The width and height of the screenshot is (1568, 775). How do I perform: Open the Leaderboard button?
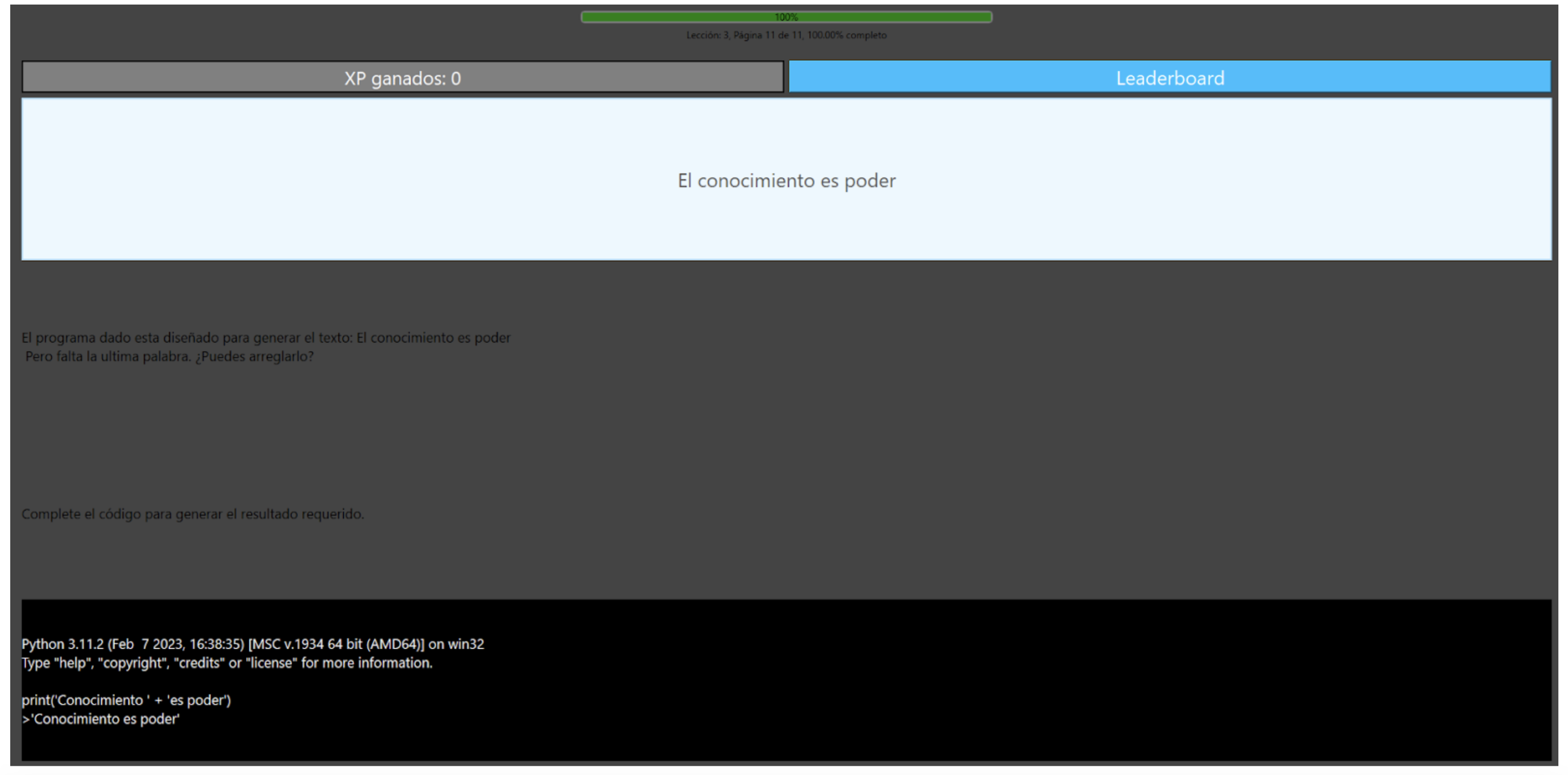(1169, 77)
